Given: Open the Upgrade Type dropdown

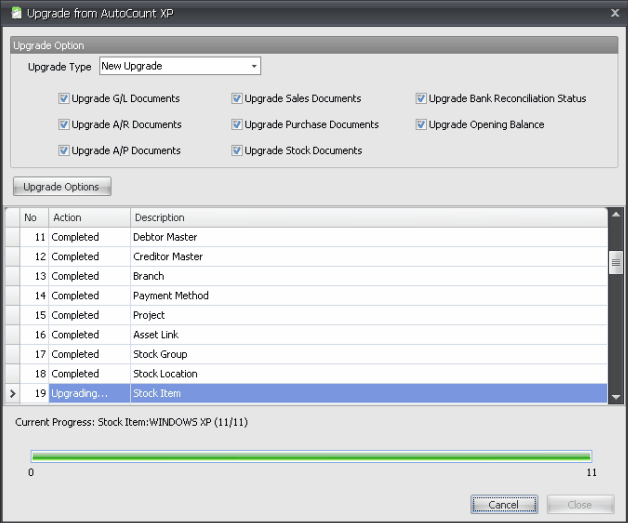Looking at the screenshot, I should tap(254, 67).
